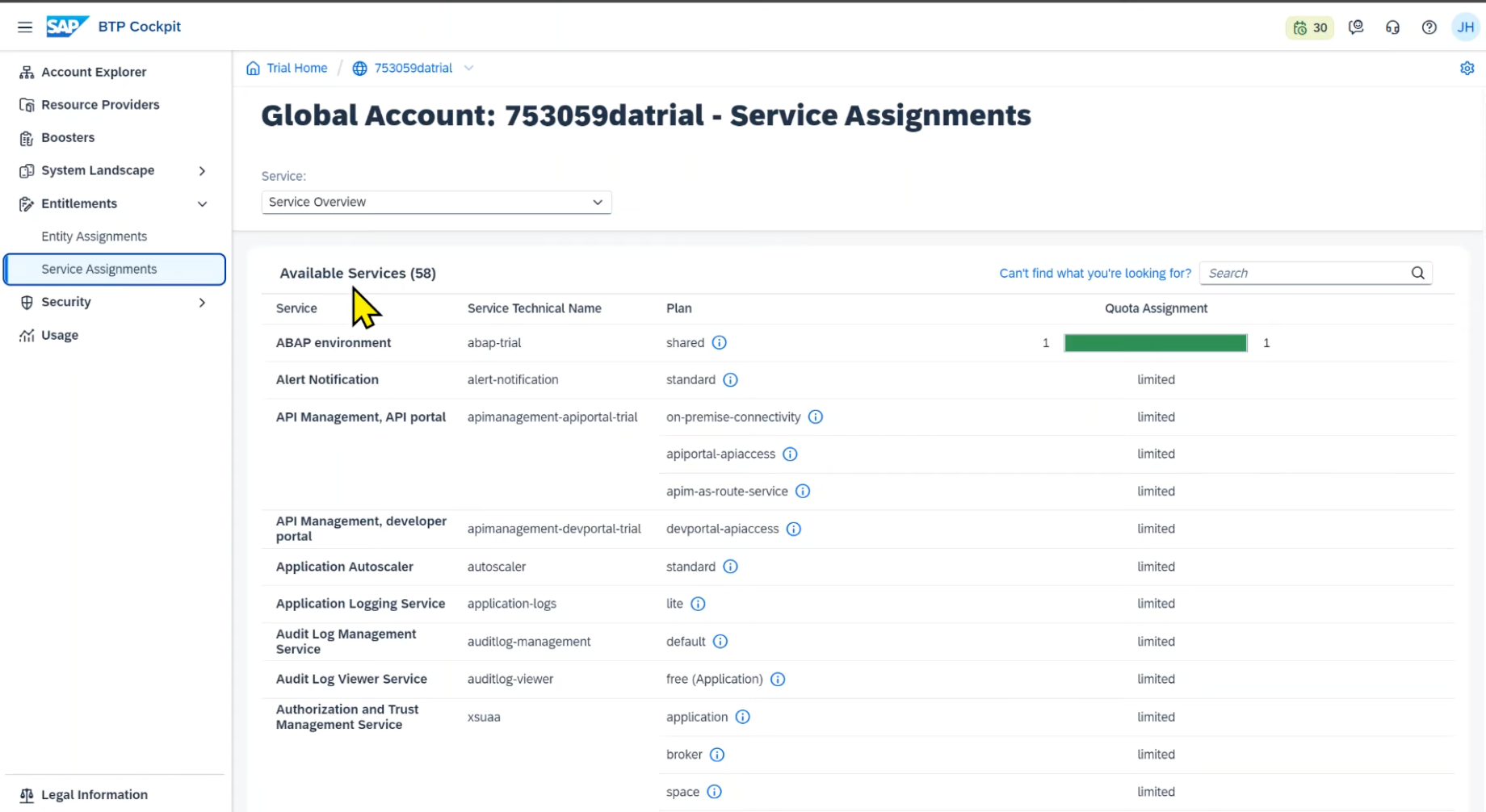Click the Plan column header
The image size is (1486, 812).
(x=678, y=308)
